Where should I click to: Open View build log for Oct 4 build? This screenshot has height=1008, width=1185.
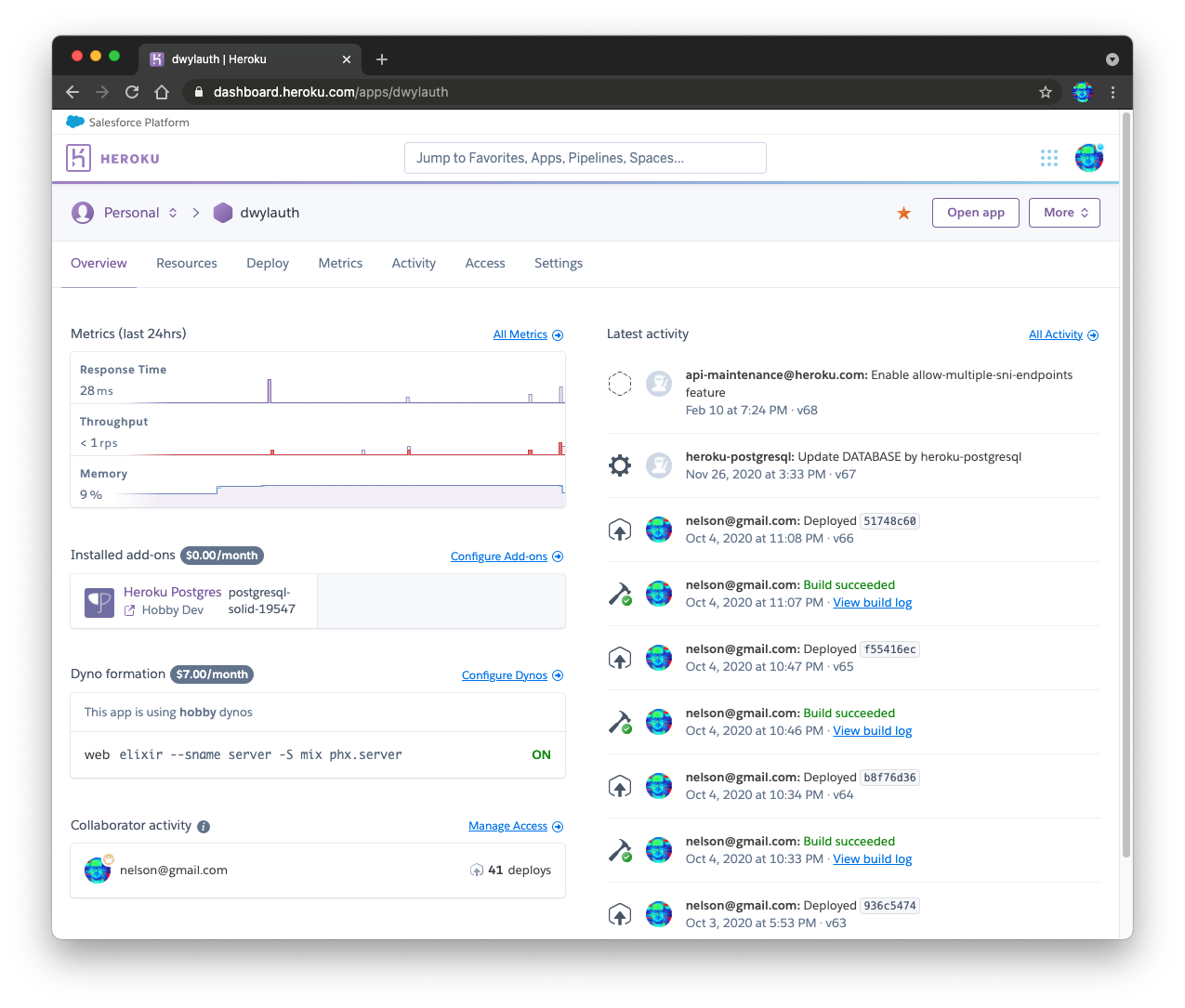coord(872,602)
